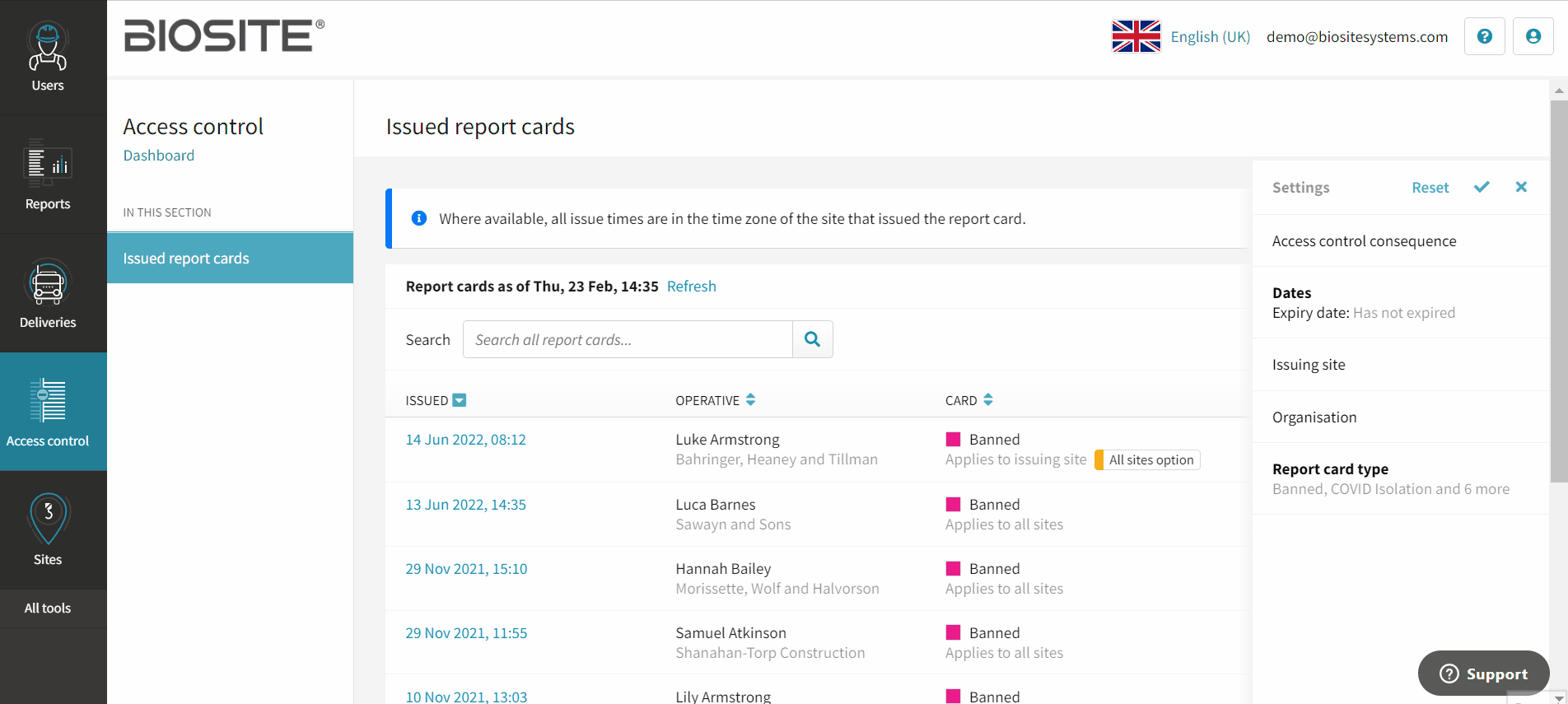Open the Users section icon
This screenshot has width=1568, height=704.
coord(48,47)
